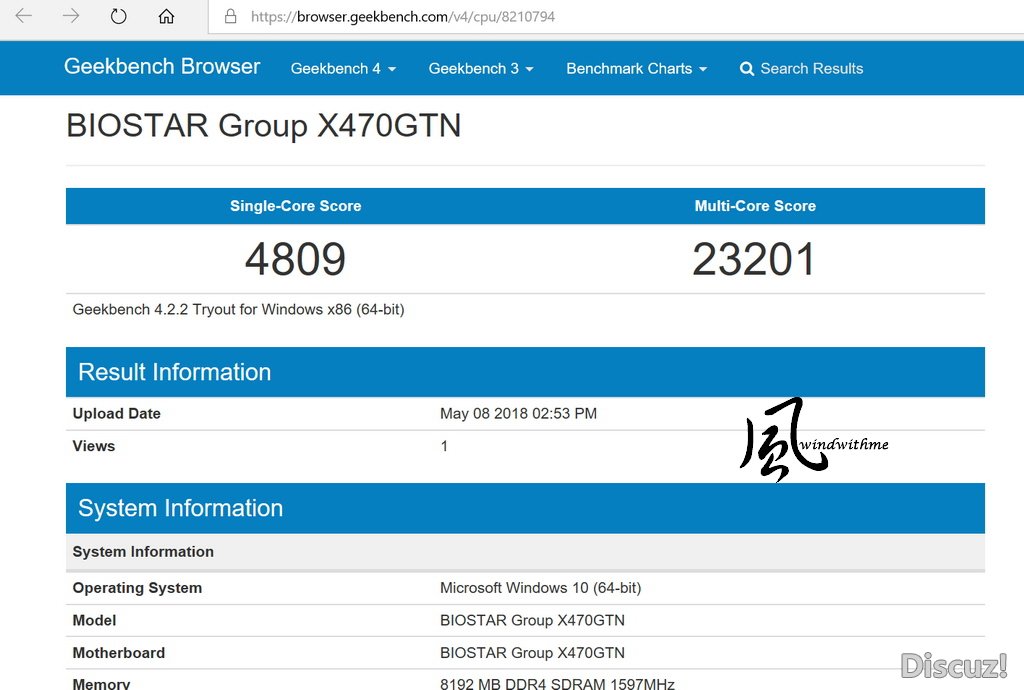Go to the browser home page icon
The height and width of the screenshot is (690, 1024).
pos(166,16)
